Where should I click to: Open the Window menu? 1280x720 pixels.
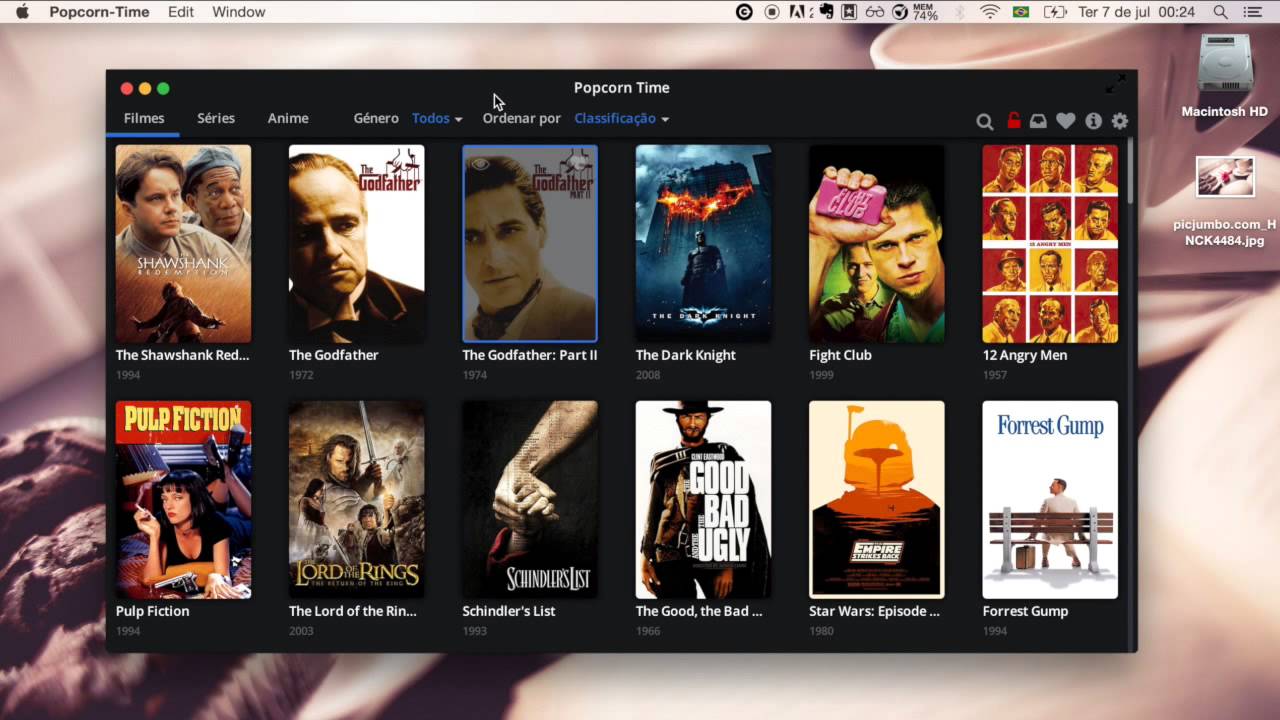tap(239, 12)
